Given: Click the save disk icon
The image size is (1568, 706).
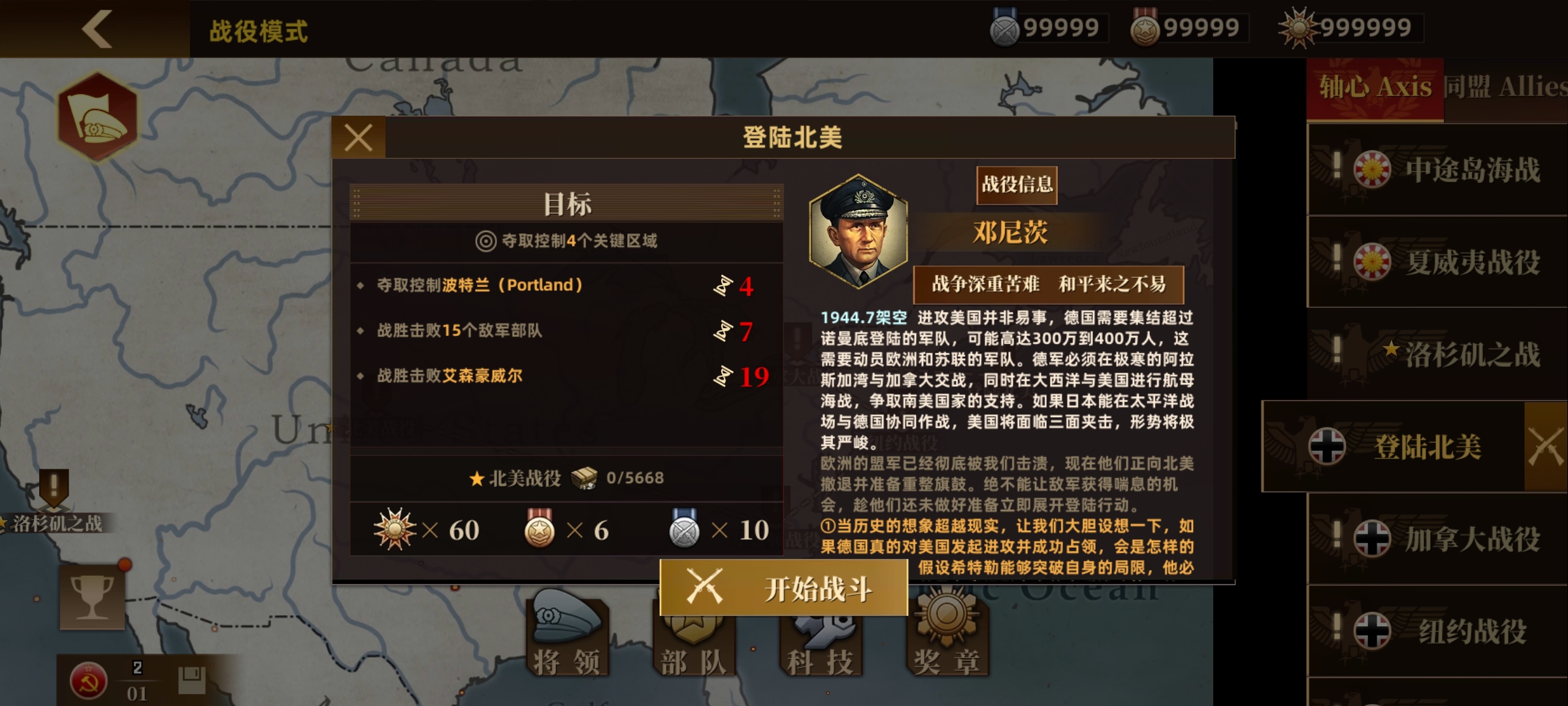Looking at the screenshot, I should [x=191, y=681].
